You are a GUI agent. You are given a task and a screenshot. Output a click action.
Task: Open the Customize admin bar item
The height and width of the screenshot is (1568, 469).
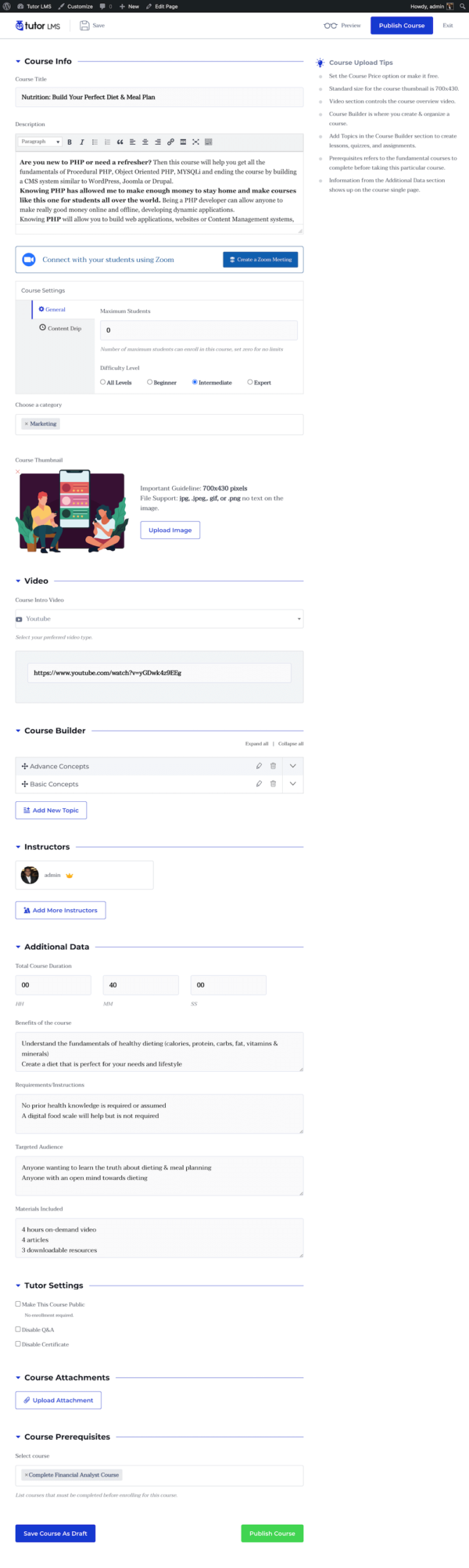pos(76,6)
